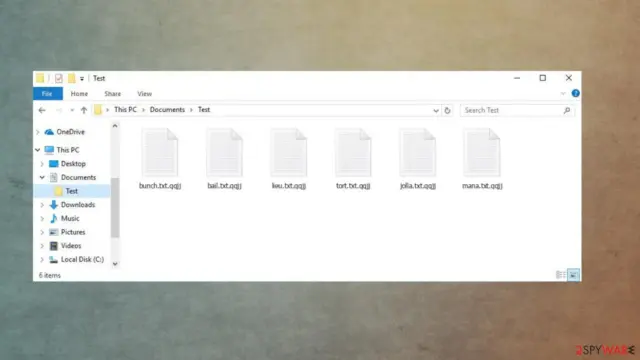
Task: Select the bunch.txt.qqjj file
Action: tap(160, 159)
